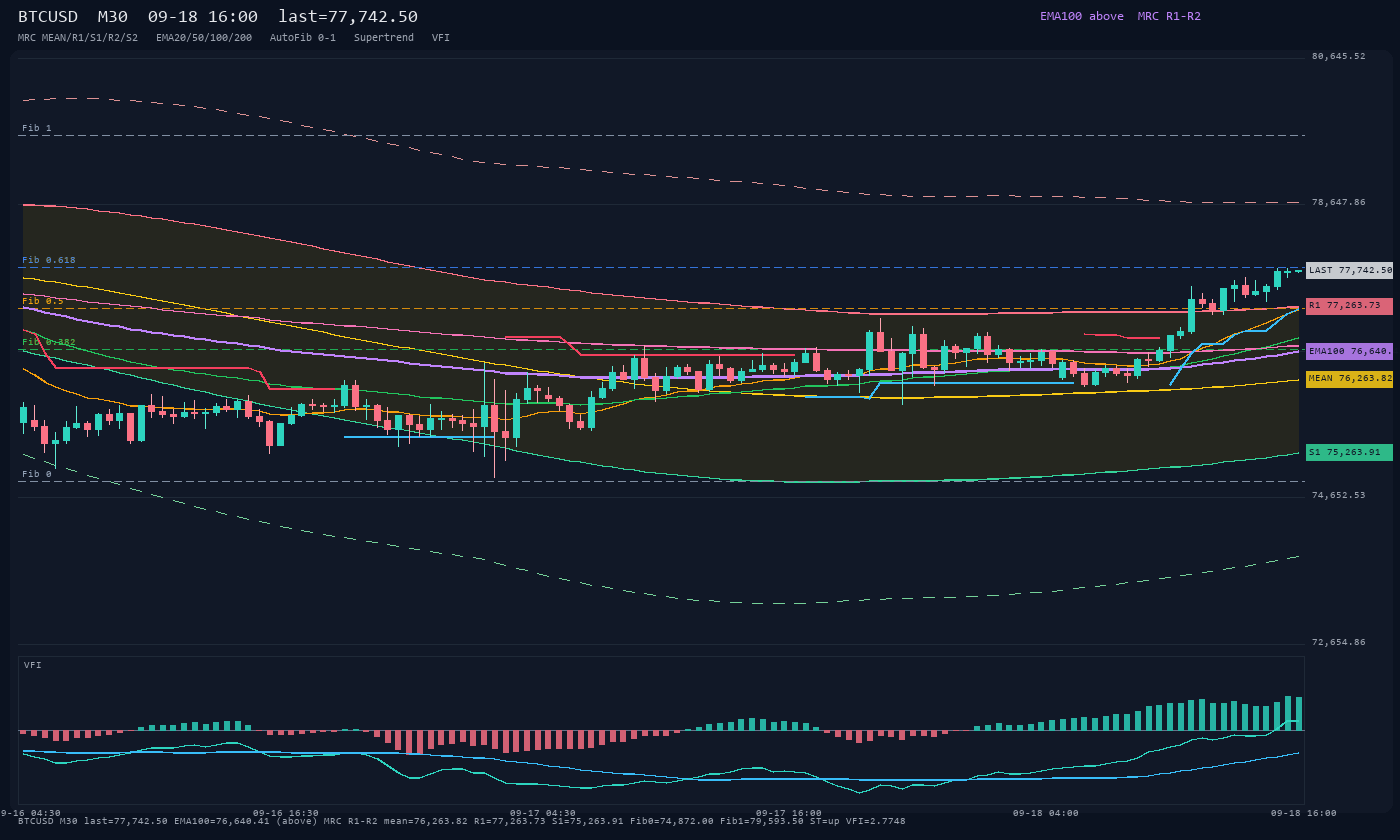Select the "MRC MEAN/R1/S1/R2/S2" indicator legend

[x=78, y=38]
